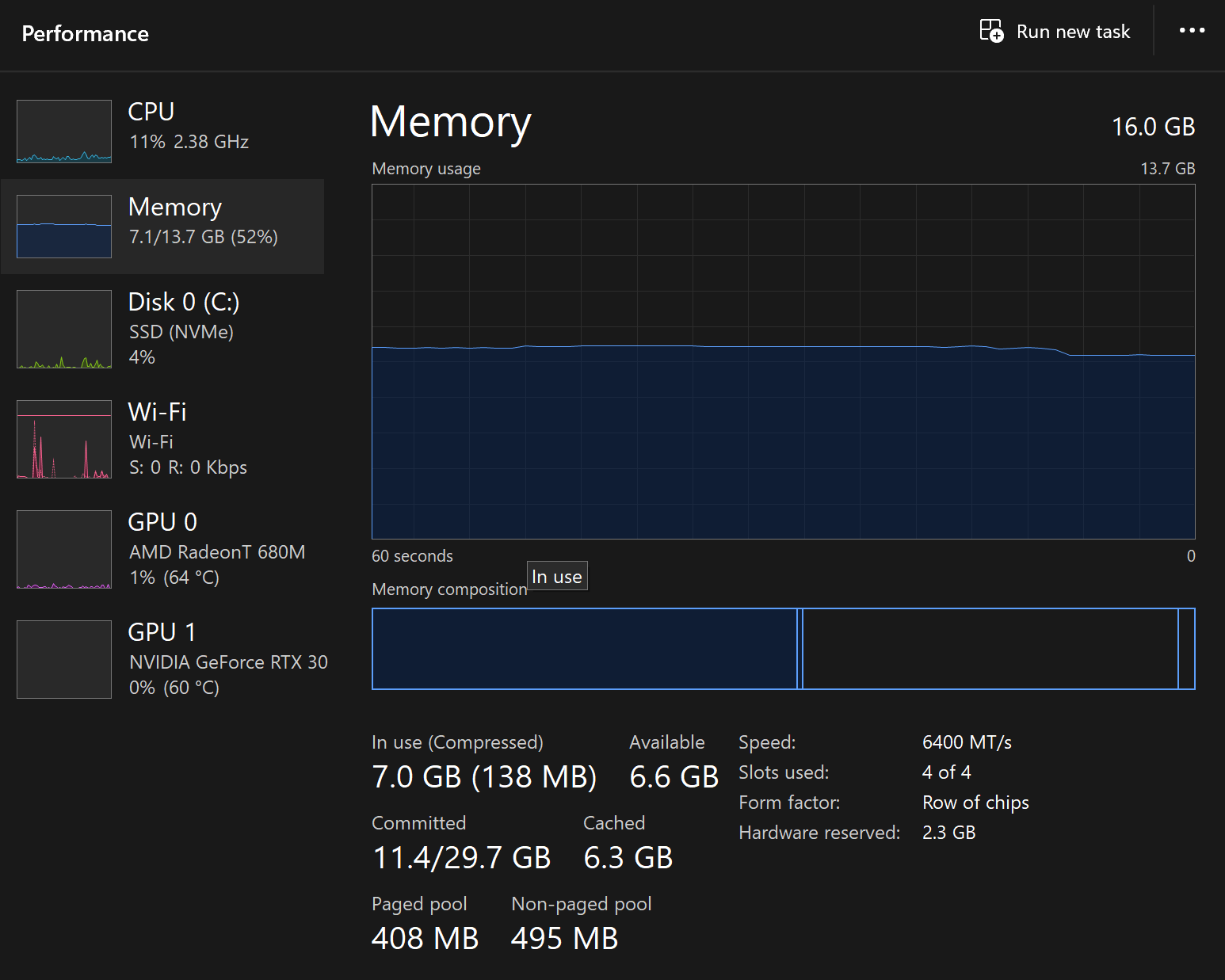Click the S: 0 R: 0 Kbps reading
This screenshot has height=980, width=1225.
[188, 467]
